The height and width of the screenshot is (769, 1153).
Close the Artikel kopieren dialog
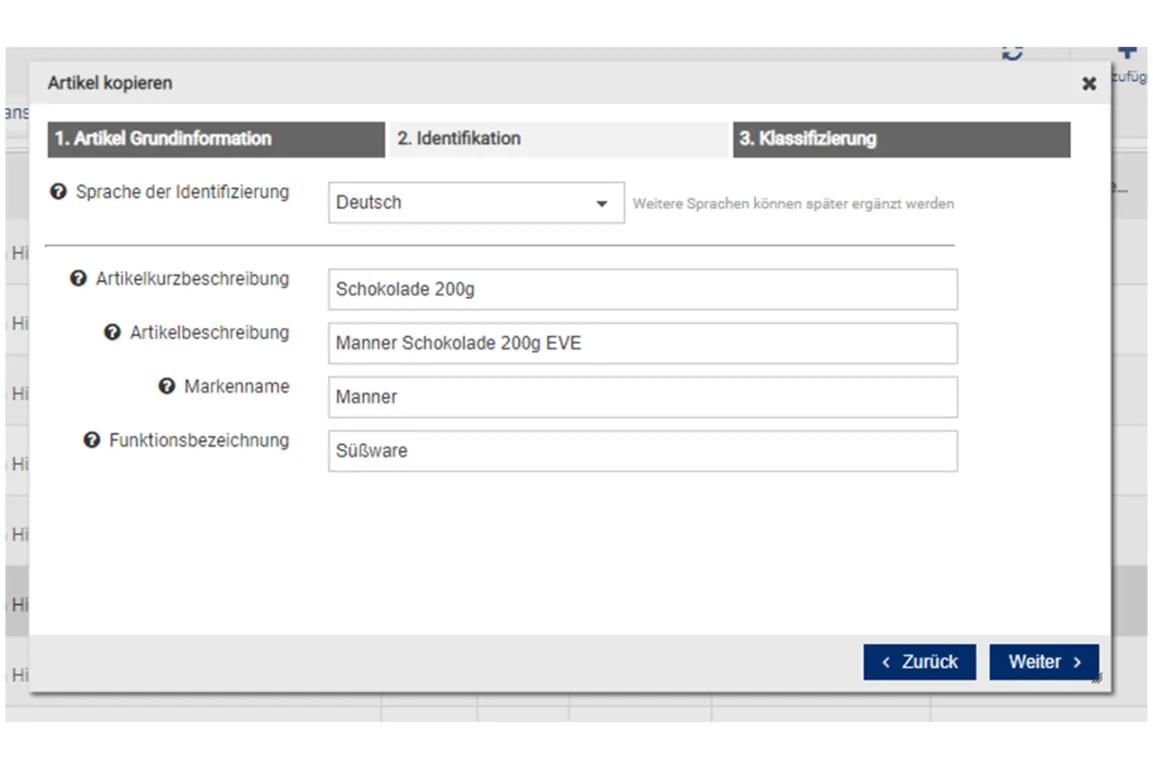pos(1089,84)
